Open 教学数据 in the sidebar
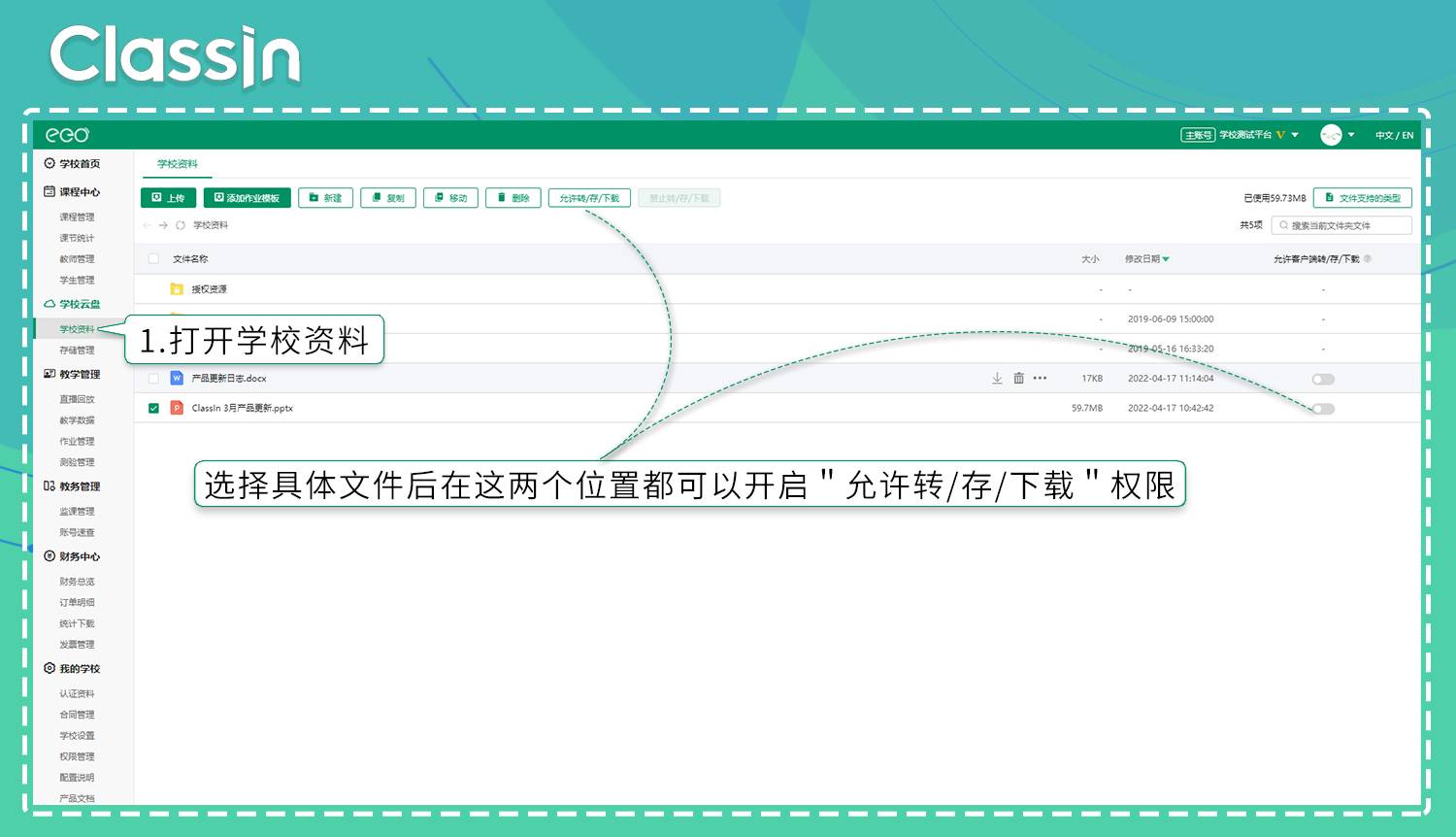 [77, 420]
